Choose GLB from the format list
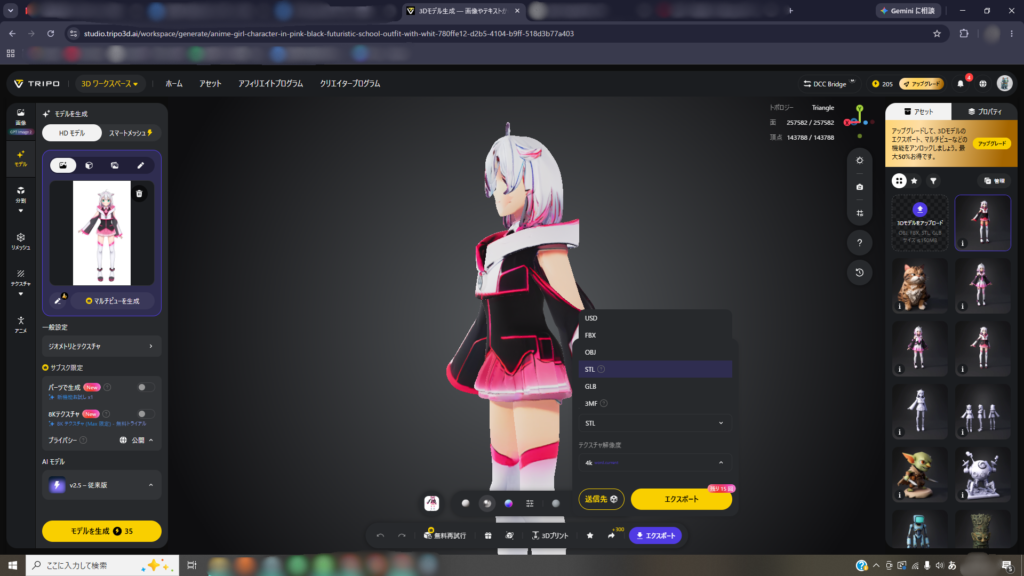The height and width of the screenshot is (576, 1024). (654, 386)
